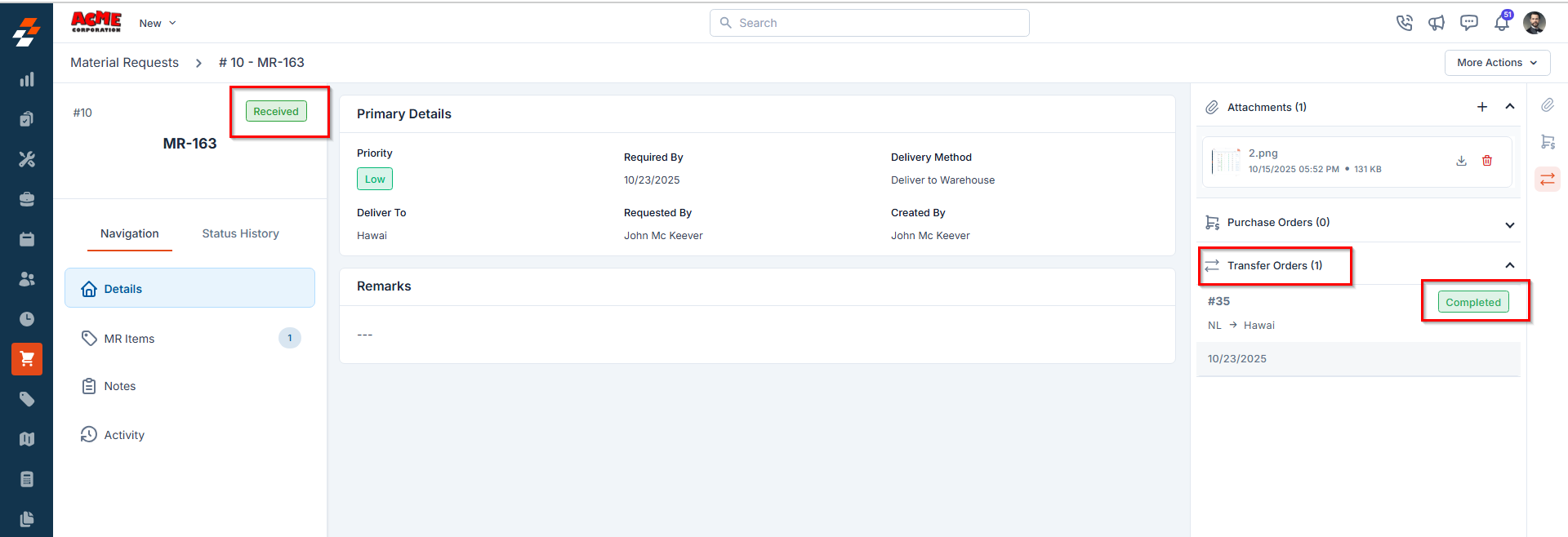Click the Low priority badge
1568x537 pixels.
(x=375, y=179)
